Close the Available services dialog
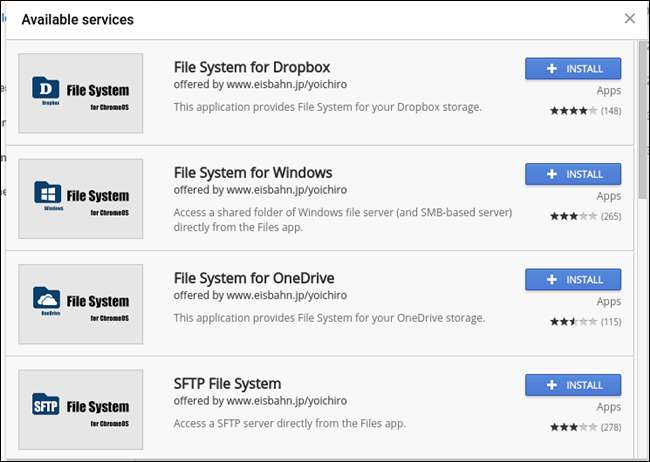The height and width of the screenshot is (462, 650). (629, 18)
